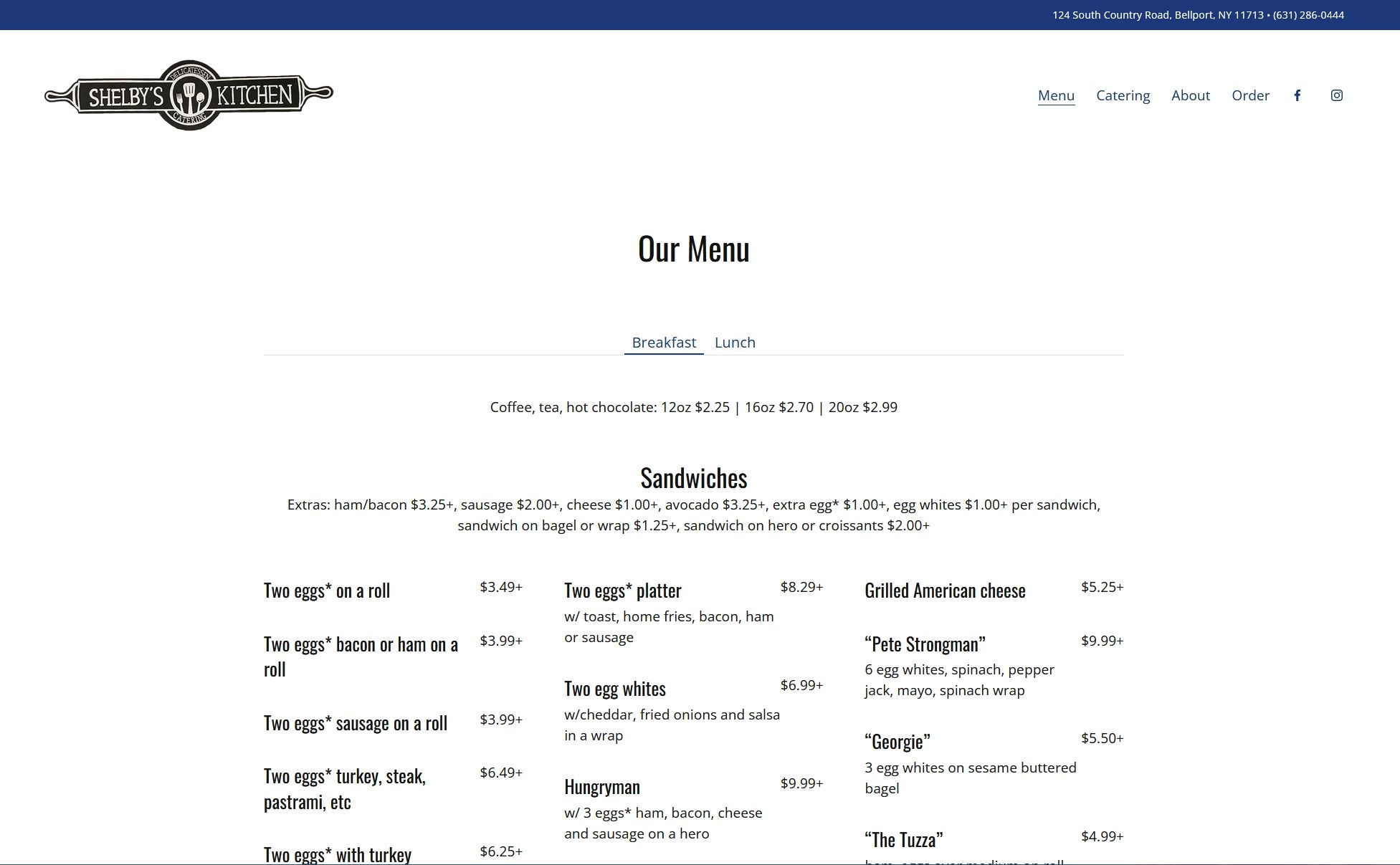The width and height of the screenshot is (1400, 865).
Task: Select the coffee, tea, hot chocolate price line
Action: (x=694, y=407)
